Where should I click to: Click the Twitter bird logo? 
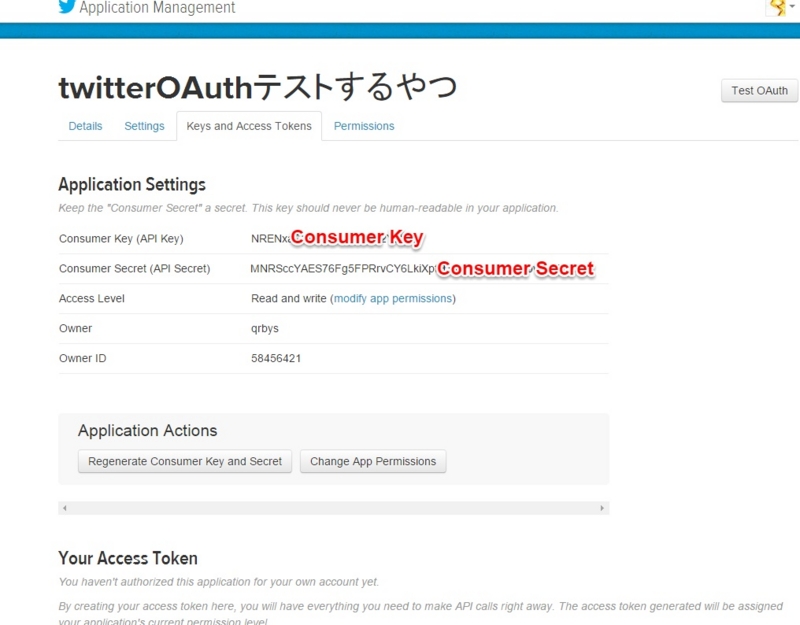click(67, 6)
